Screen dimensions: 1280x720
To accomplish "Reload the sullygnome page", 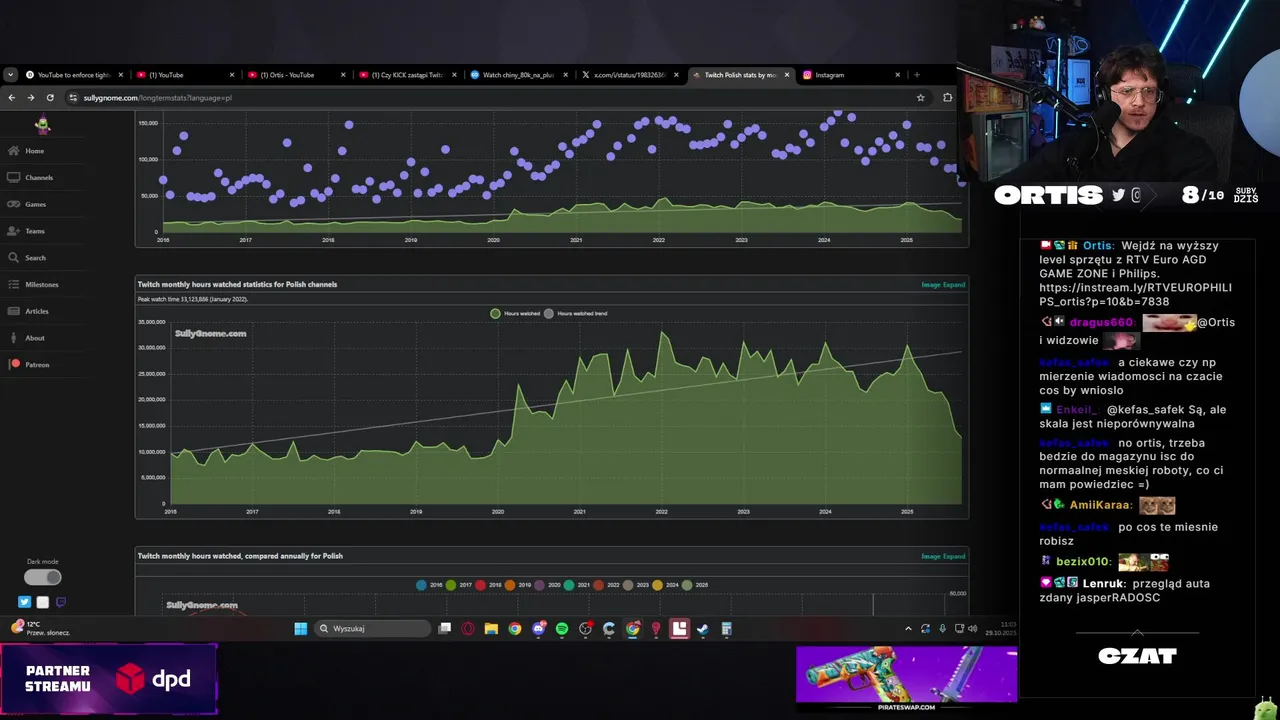I will [x=50, y=98].
